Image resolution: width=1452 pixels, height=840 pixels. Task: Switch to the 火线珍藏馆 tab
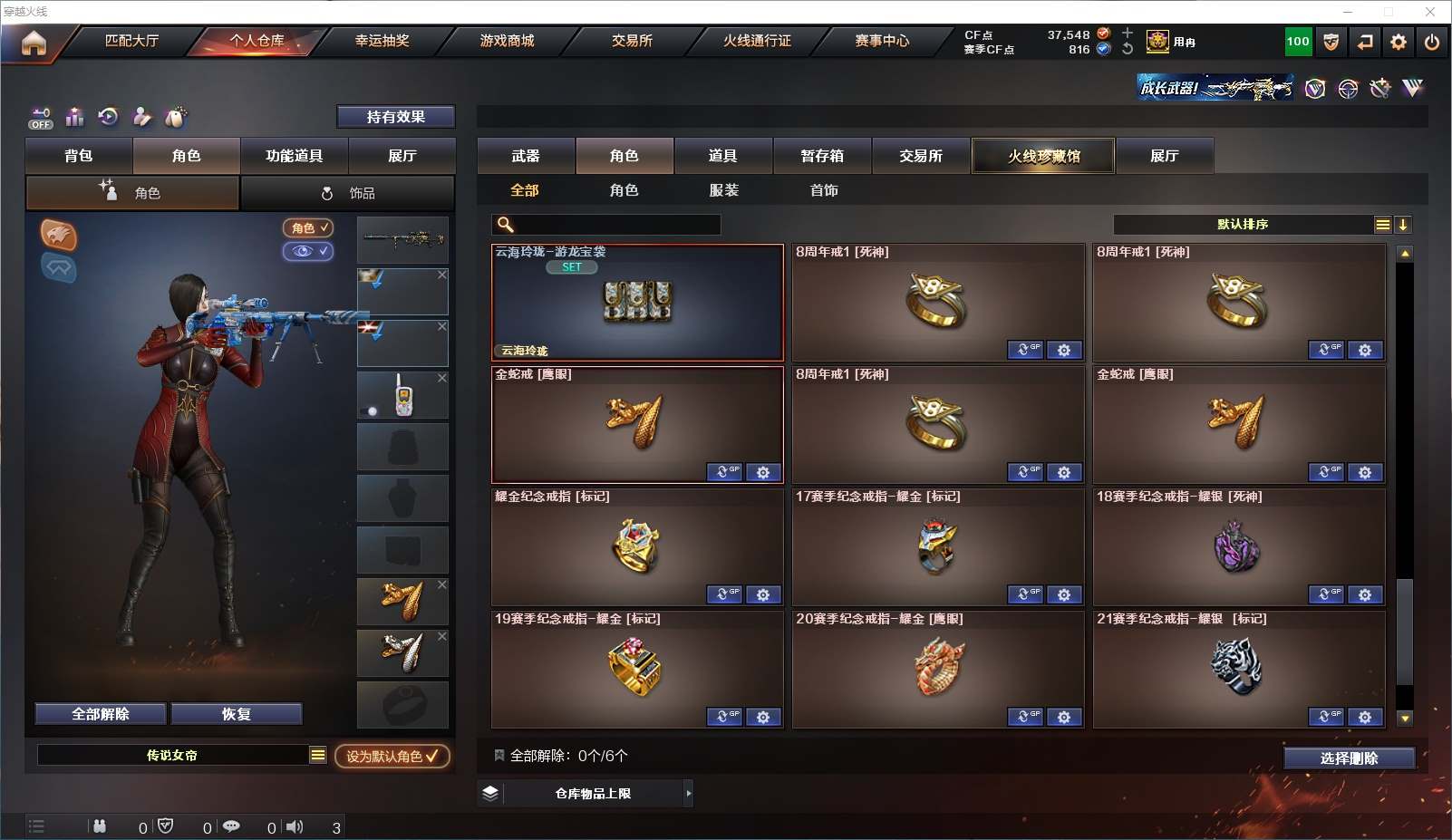click(x=1043, y=156)
